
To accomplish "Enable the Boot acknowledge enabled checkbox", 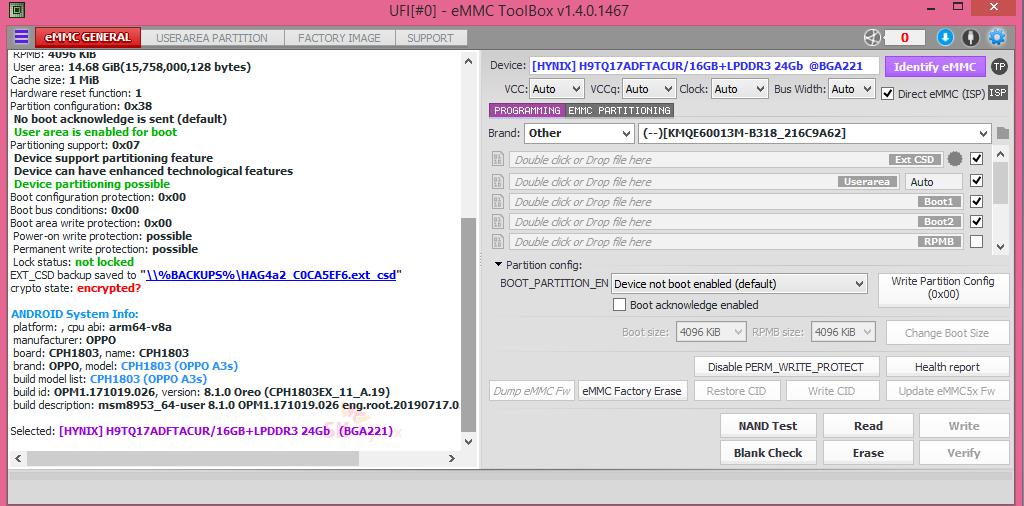I will (620, 305).
